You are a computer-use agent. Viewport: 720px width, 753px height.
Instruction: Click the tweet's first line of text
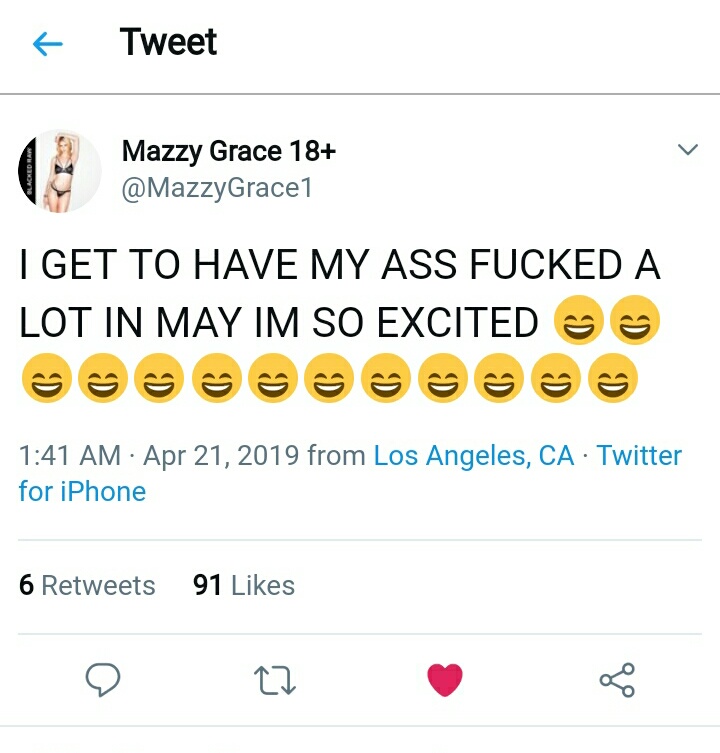click(x=340, y=267)
